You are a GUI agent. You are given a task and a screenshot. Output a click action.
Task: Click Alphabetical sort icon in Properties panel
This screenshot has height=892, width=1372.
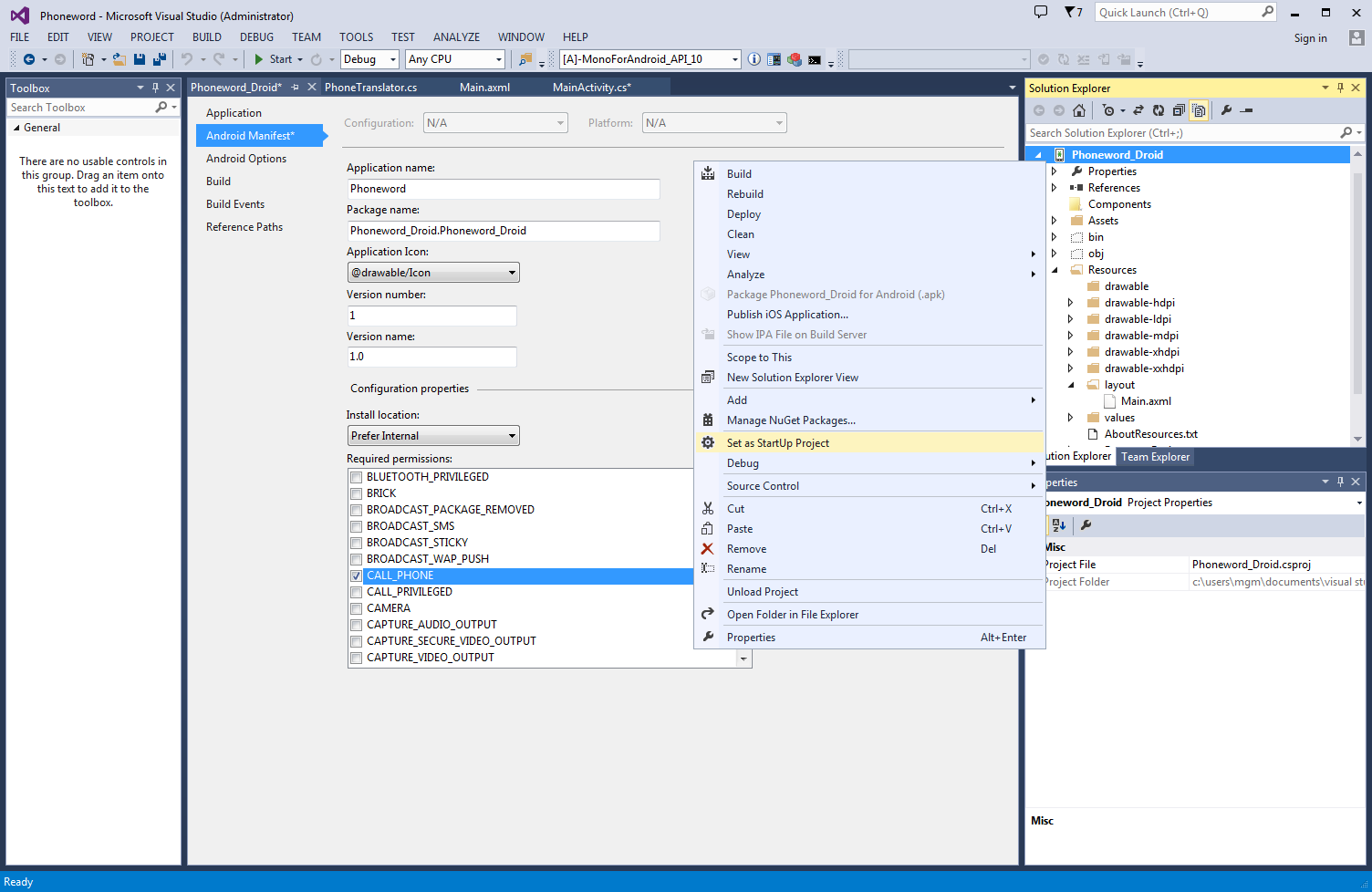(x=1058, y=525)
